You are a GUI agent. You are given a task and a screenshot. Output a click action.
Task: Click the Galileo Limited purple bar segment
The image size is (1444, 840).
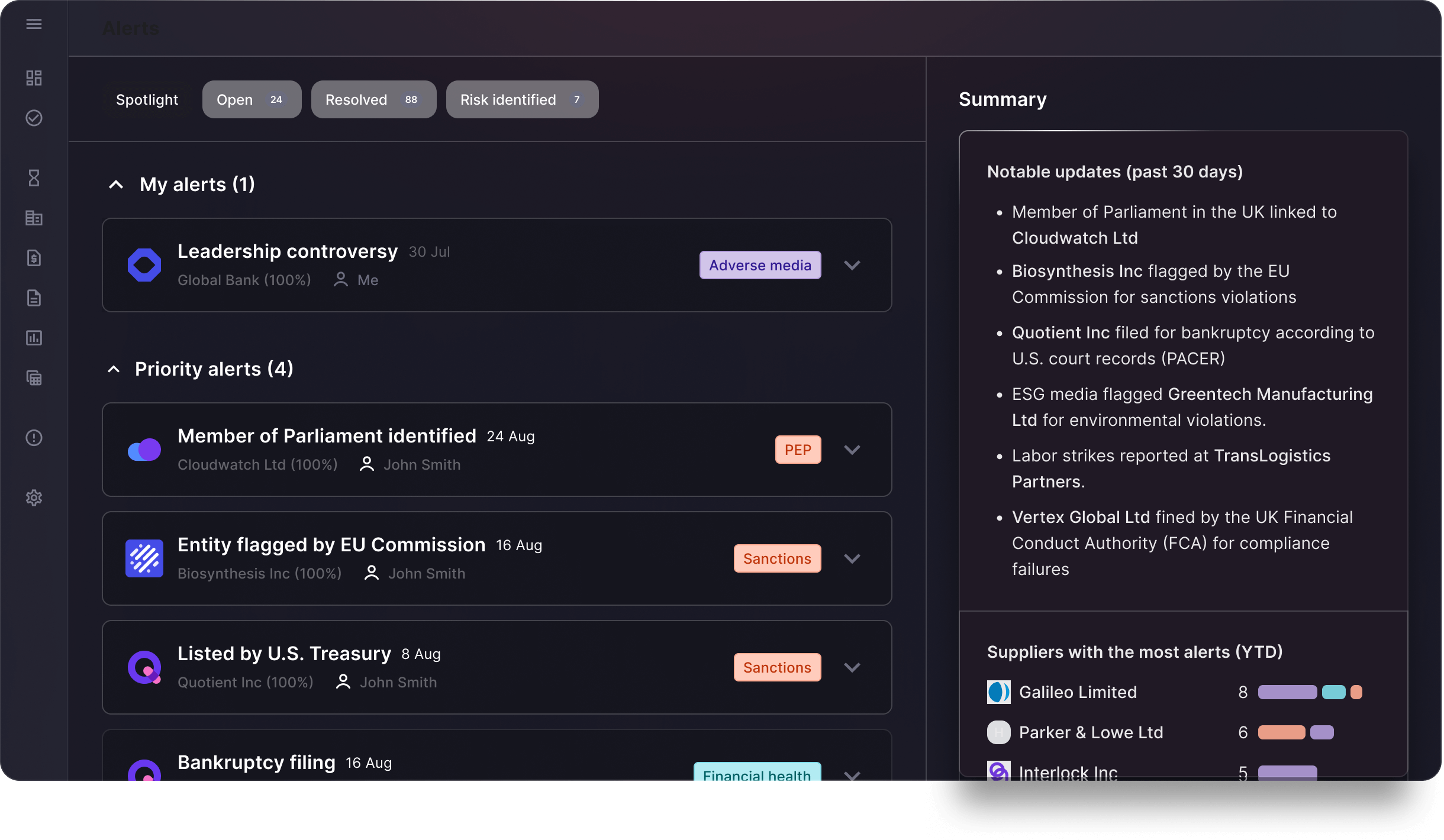click(1287, 692)
